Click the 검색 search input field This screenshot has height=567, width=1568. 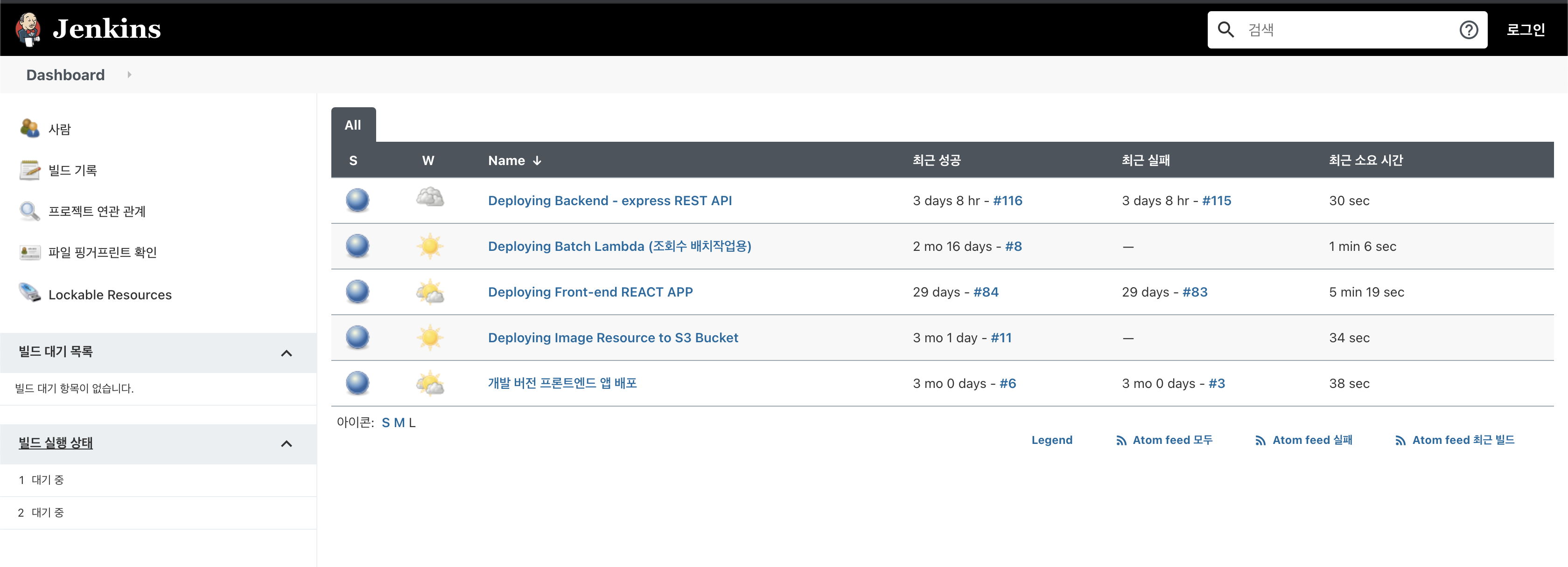click(1347, 30)
